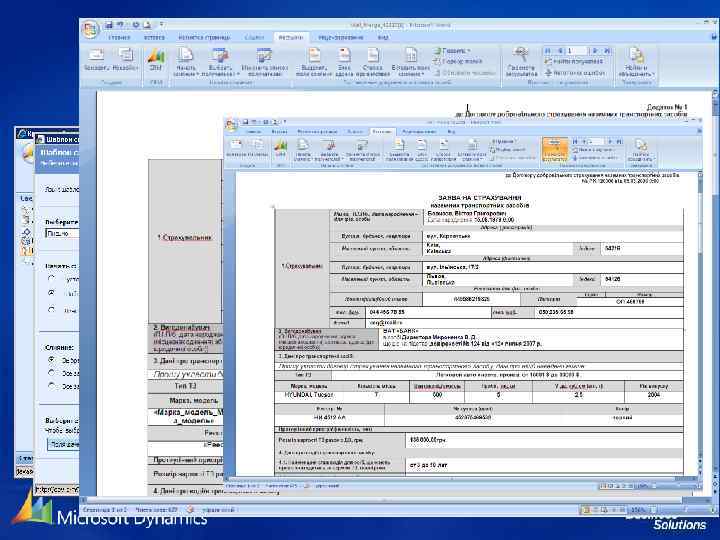Click Save icon in back Word quick access
Image resolution: width=720 pixels, height=540 pixels.
pyautogui.click(x=109, y=25)
